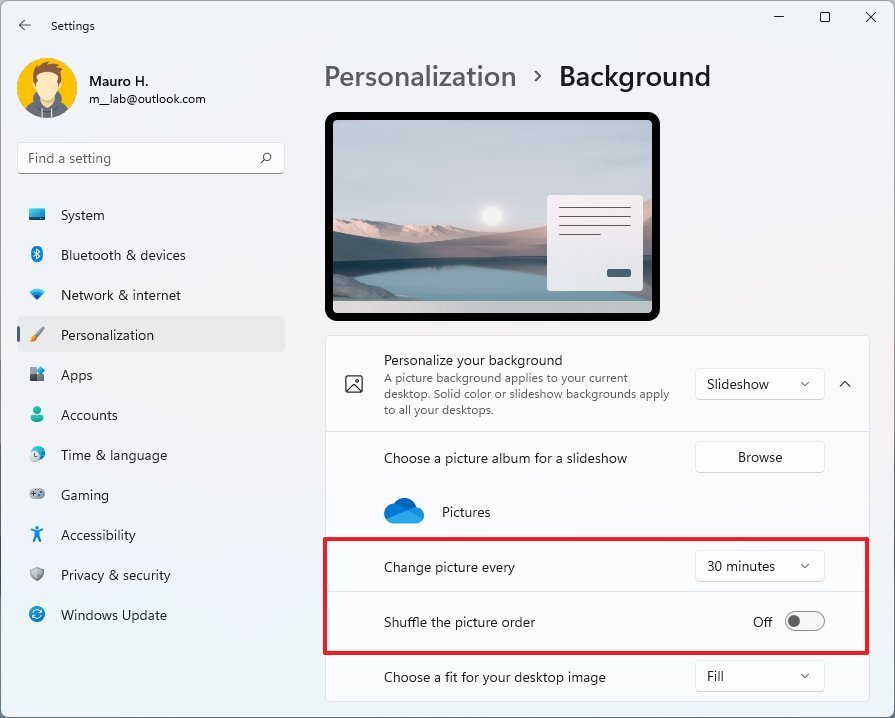Open Gaming settings label

(x=84, y=495)
